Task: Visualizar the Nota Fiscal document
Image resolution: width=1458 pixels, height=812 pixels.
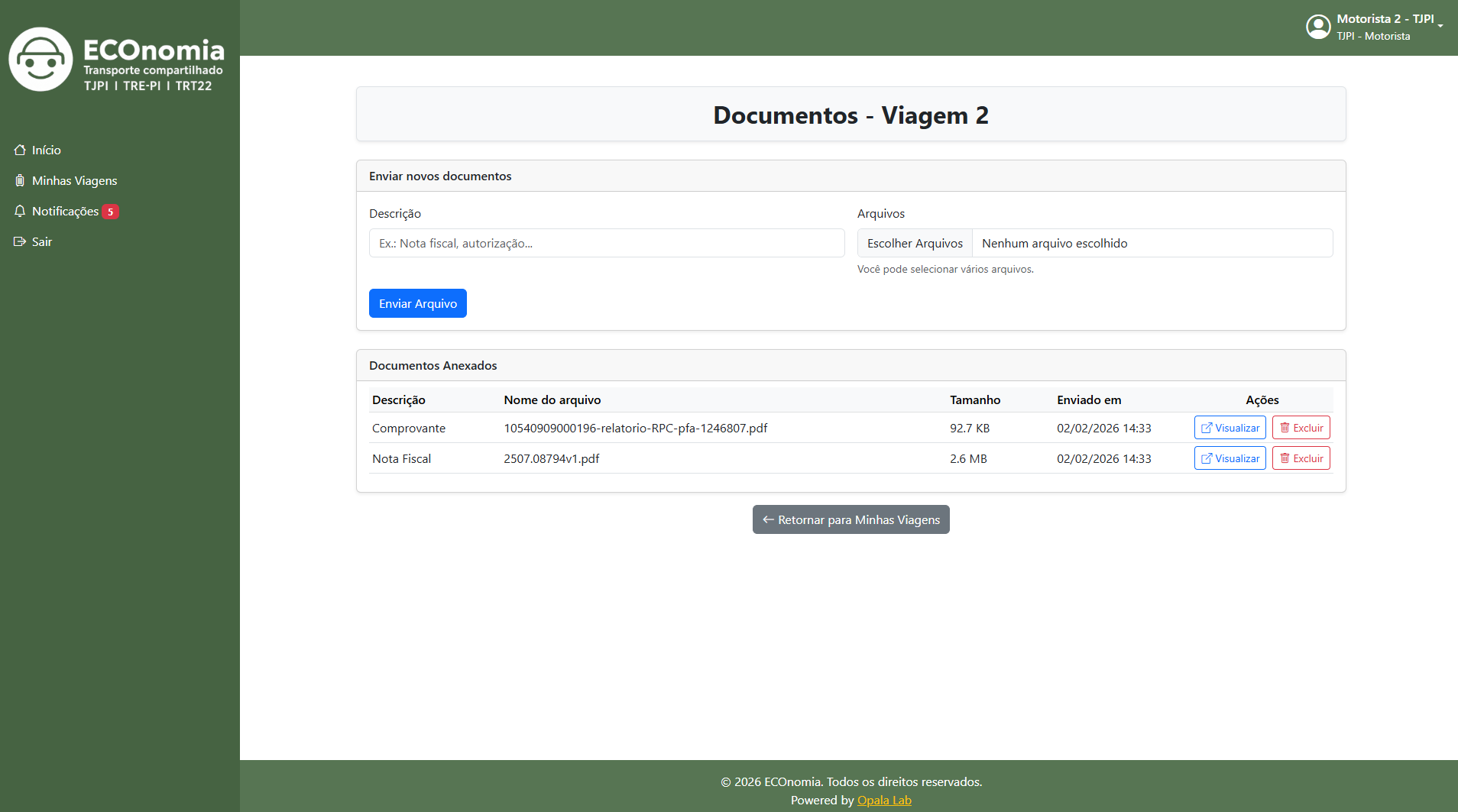Action: 1230,458
